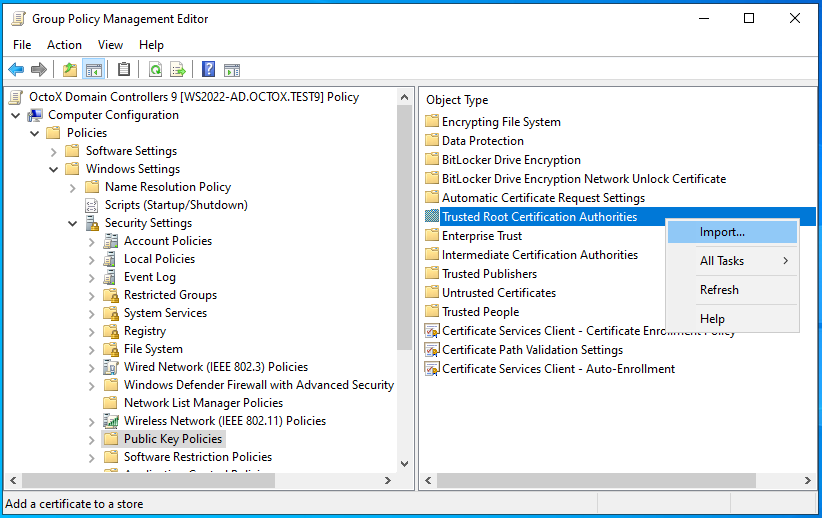Click the tree pane scroll-down arrow

pos(404,463)
